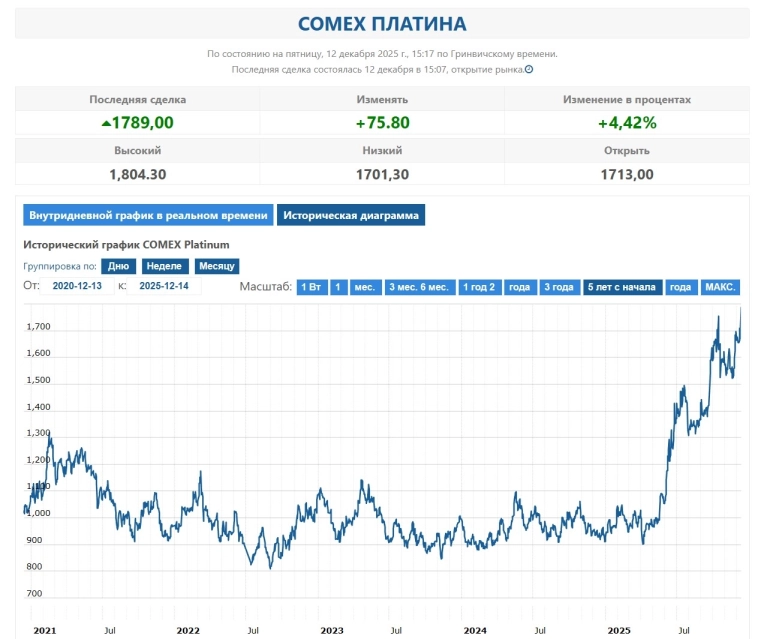Viewport: 758px width, 639px height.
Task: Click the 2023 x-axis label
Action: click(x=332, y=630)
